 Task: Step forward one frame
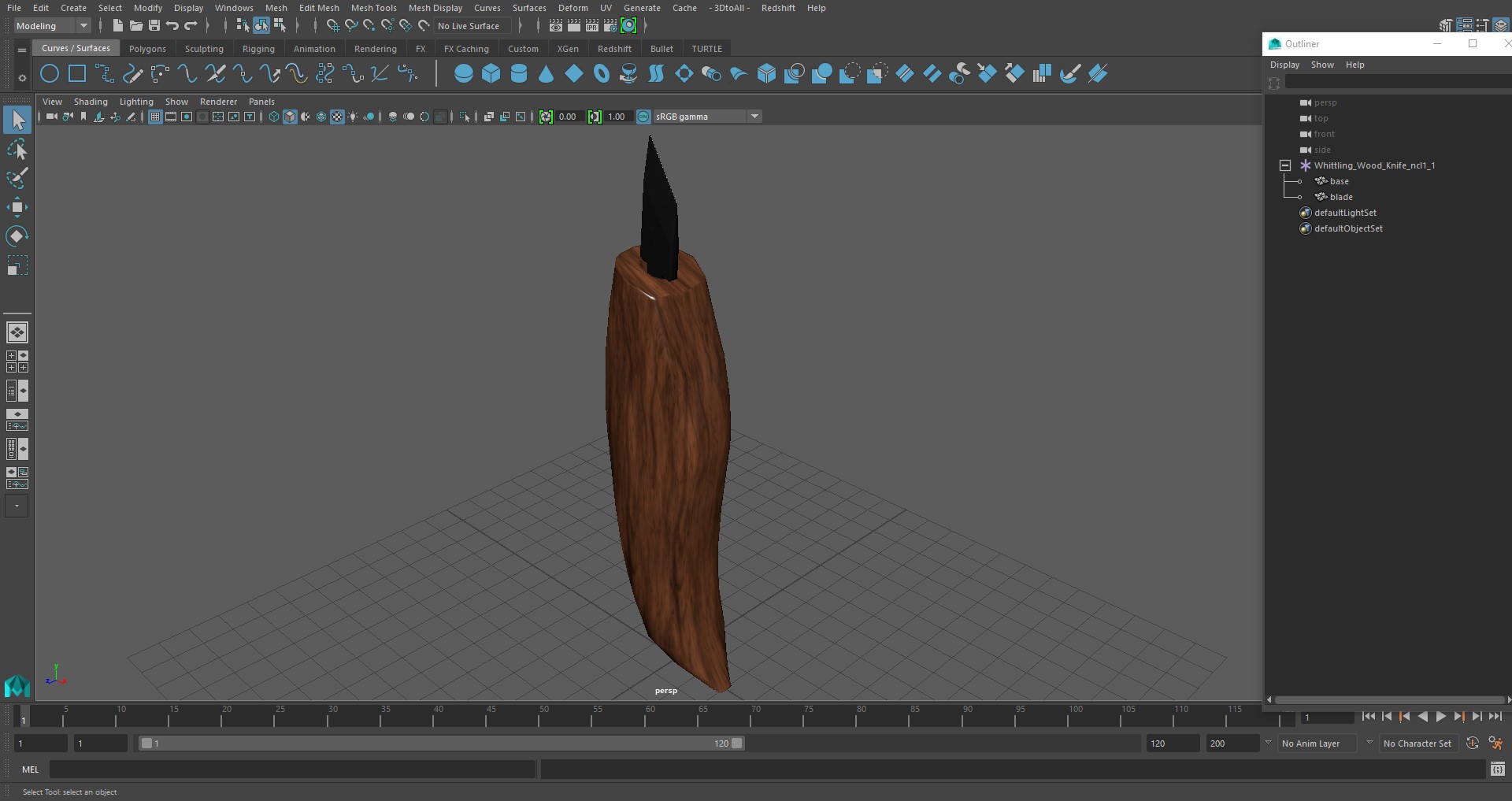point(1477,717)
